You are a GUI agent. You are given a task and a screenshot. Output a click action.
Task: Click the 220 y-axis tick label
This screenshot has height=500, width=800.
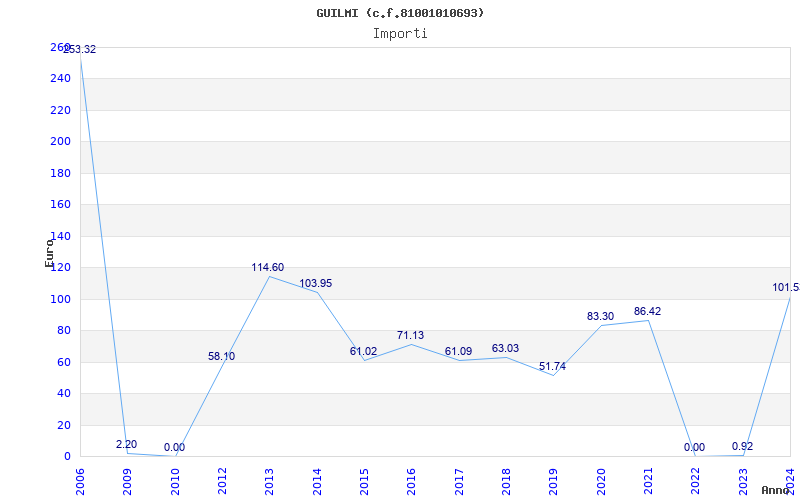pos(60,110)
